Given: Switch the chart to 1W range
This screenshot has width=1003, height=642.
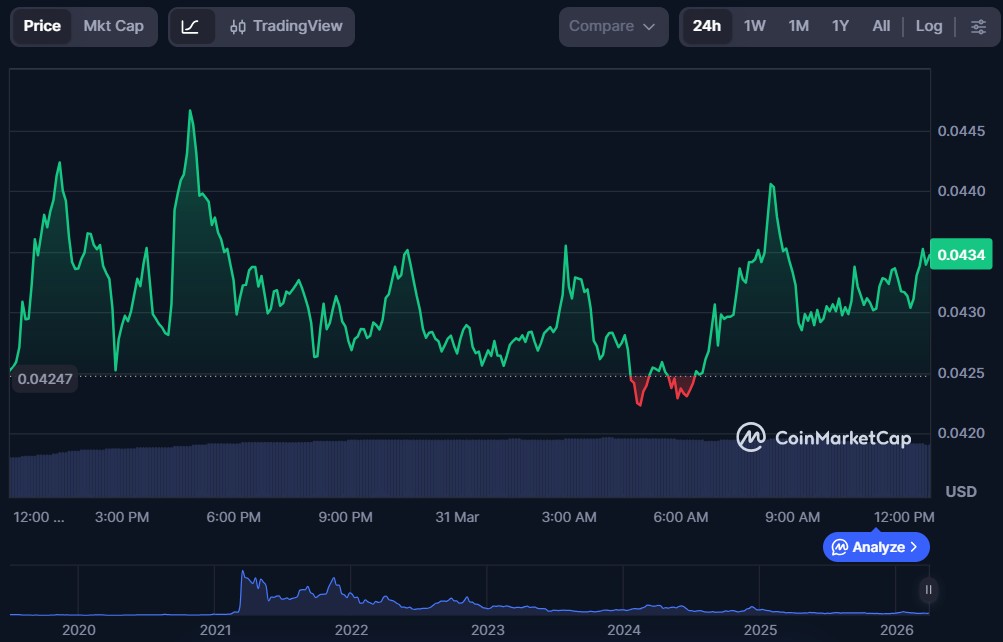Looking at the screenshot, I should click(754, 26).
